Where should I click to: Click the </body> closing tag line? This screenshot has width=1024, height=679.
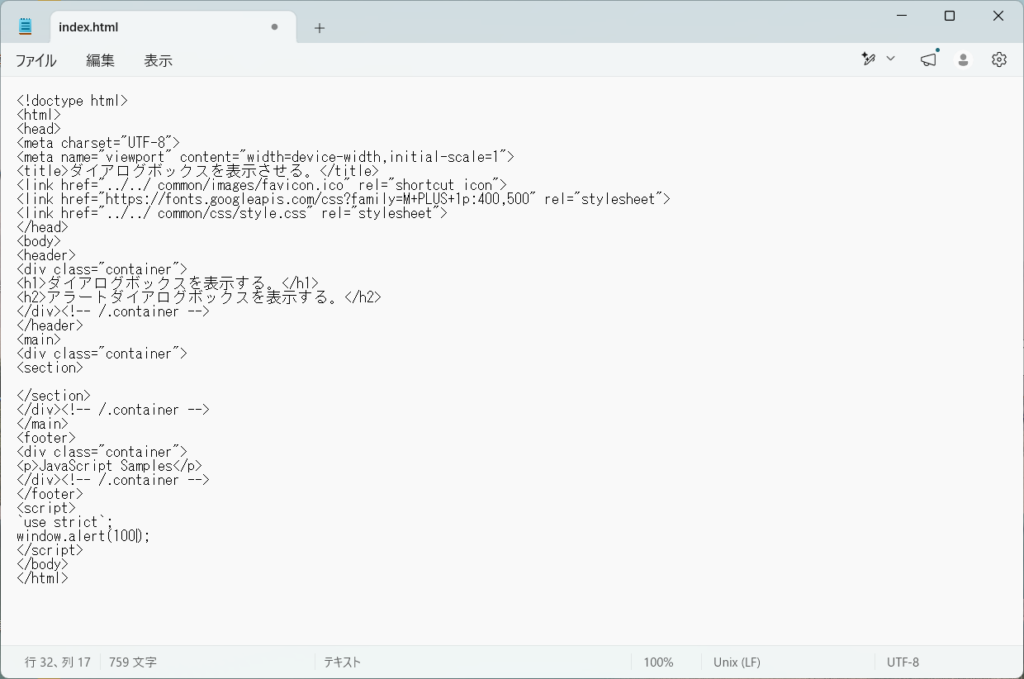point(42,564)
